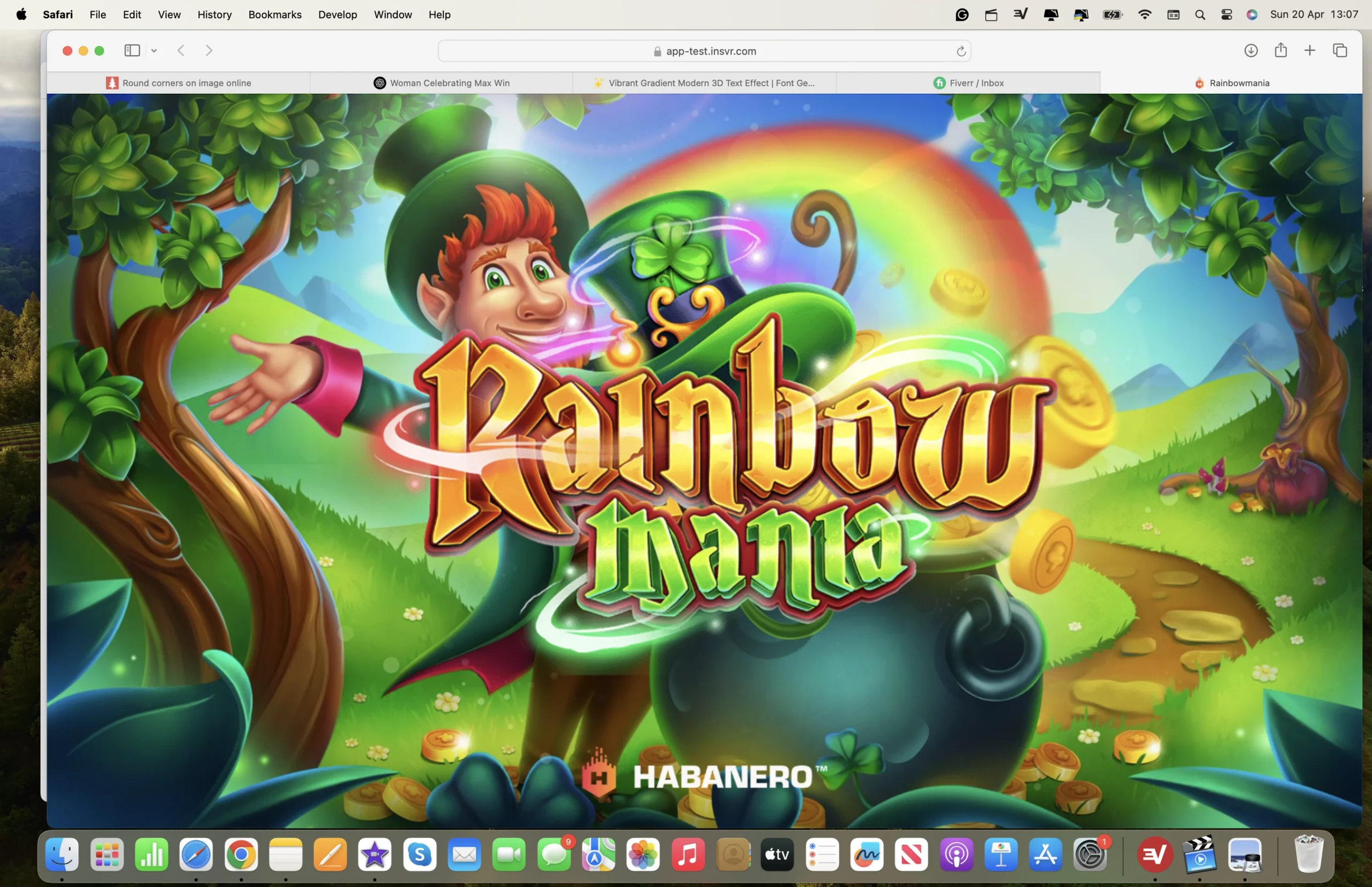Open the Develop menu
Image resolution: width=1372 pixels, height=887 pixels.
(x=338, y=14)
